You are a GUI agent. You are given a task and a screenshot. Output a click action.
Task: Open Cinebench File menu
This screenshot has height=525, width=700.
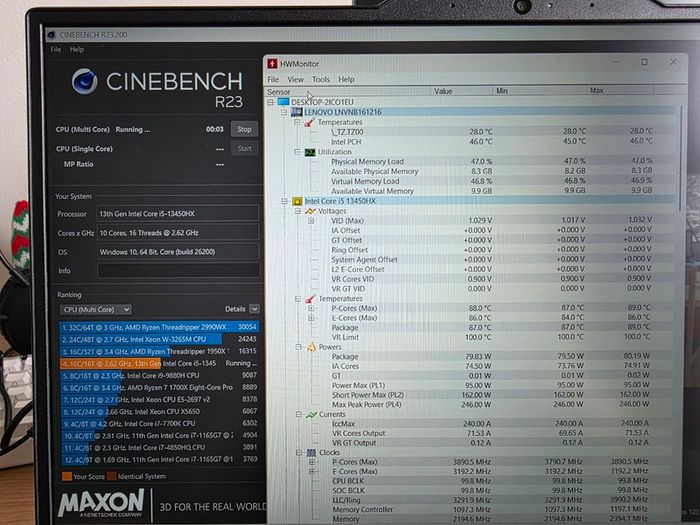tap(56, 50)
